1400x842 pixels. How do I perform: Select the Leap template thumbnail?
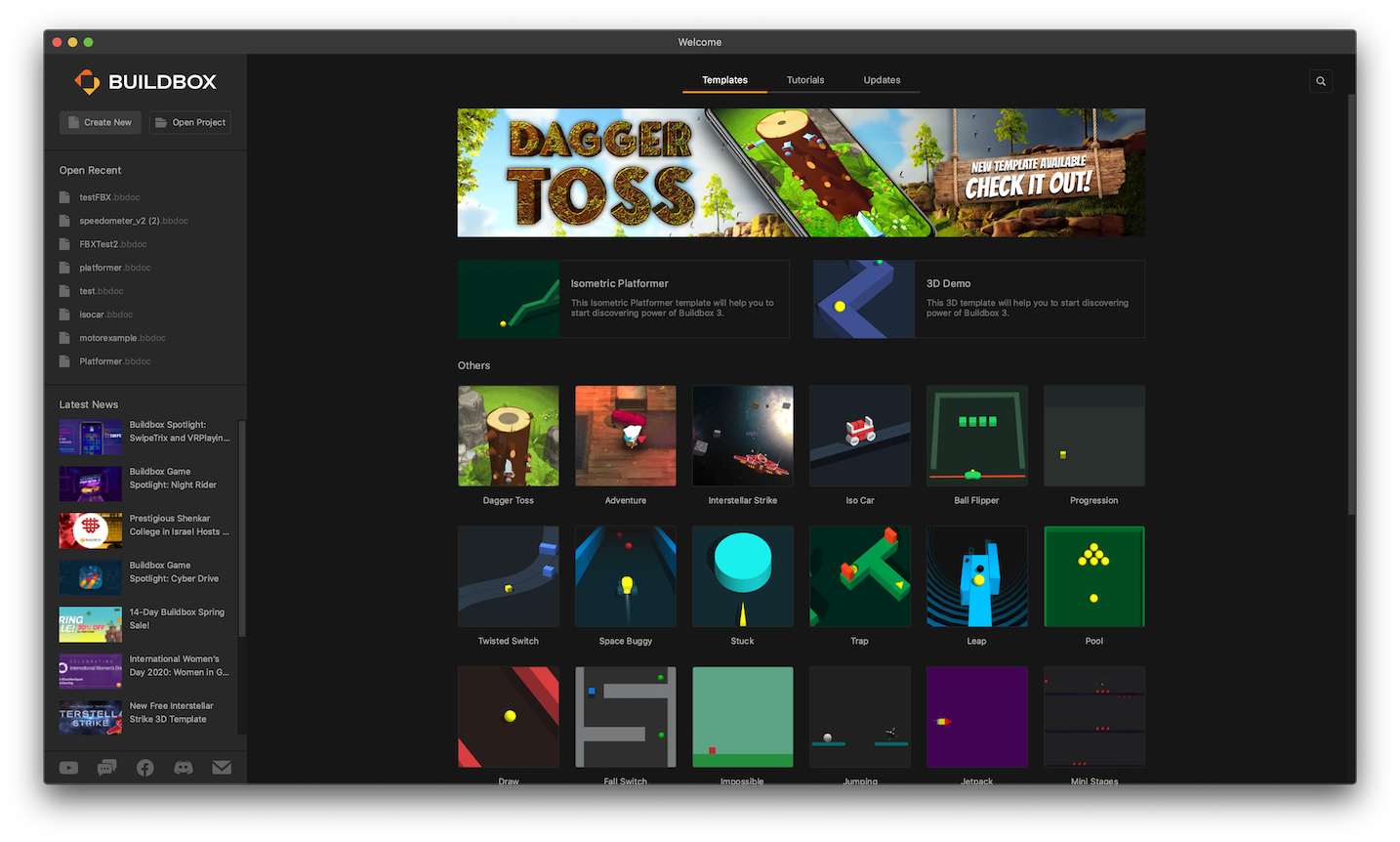click(x=977, y=576)
